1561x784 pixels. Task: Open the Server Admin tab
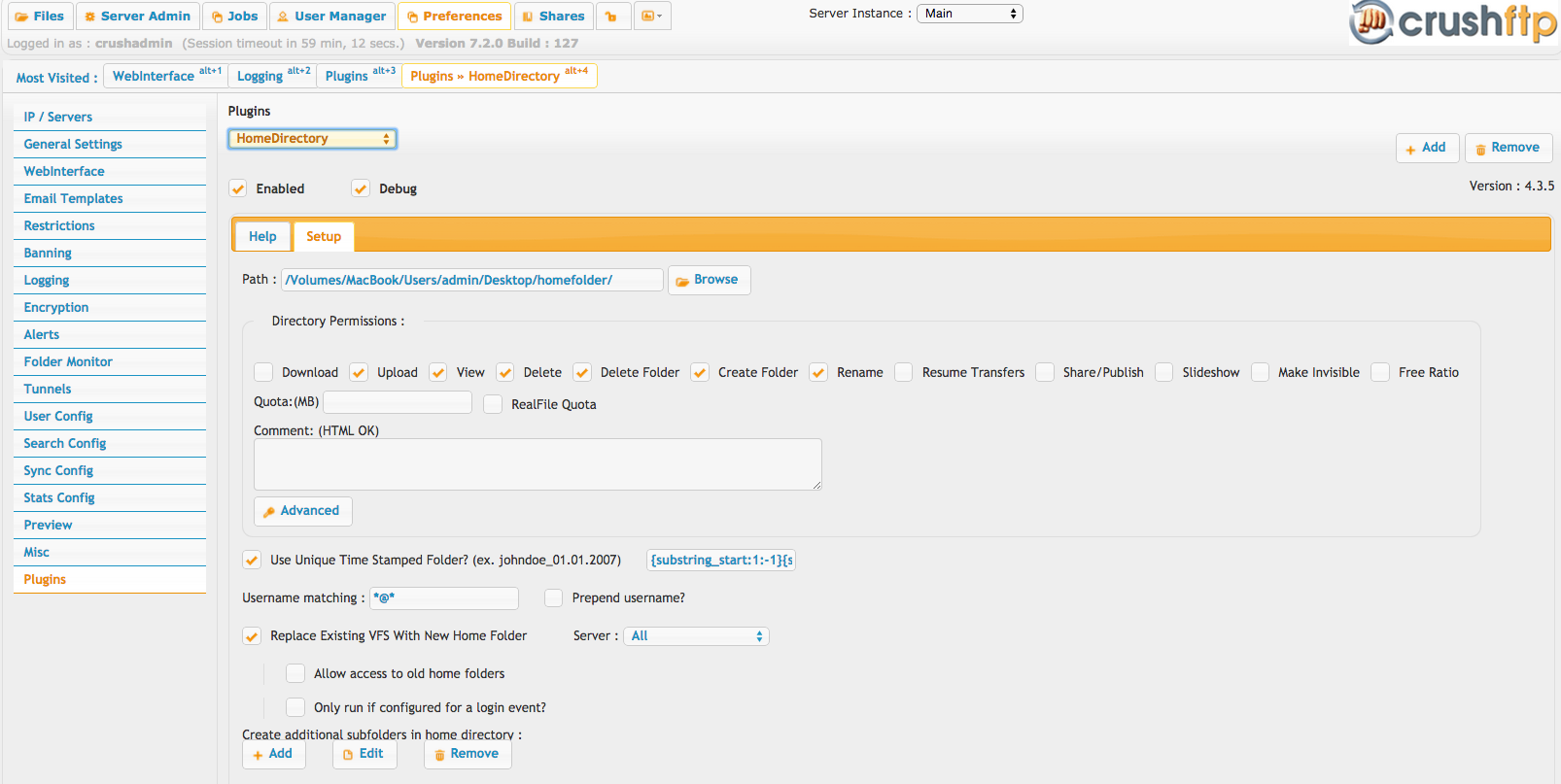(x=137, y=17)
